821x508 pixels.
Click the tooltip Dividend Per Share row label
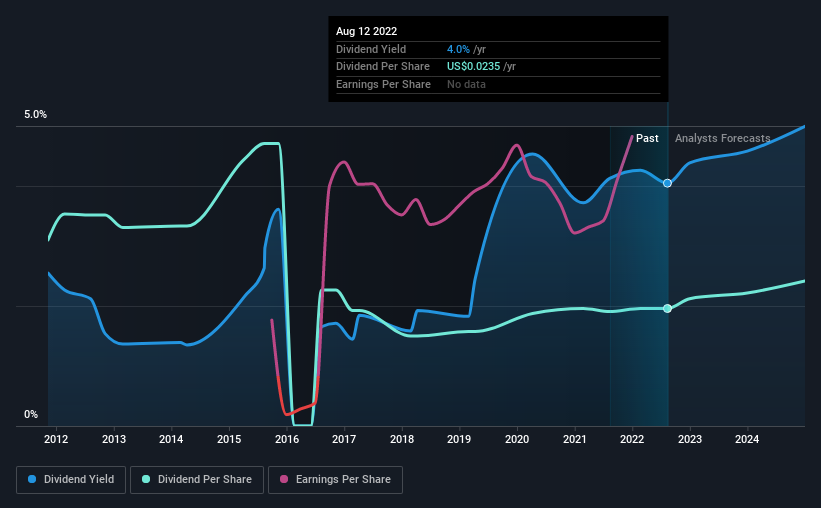point(383,67)
